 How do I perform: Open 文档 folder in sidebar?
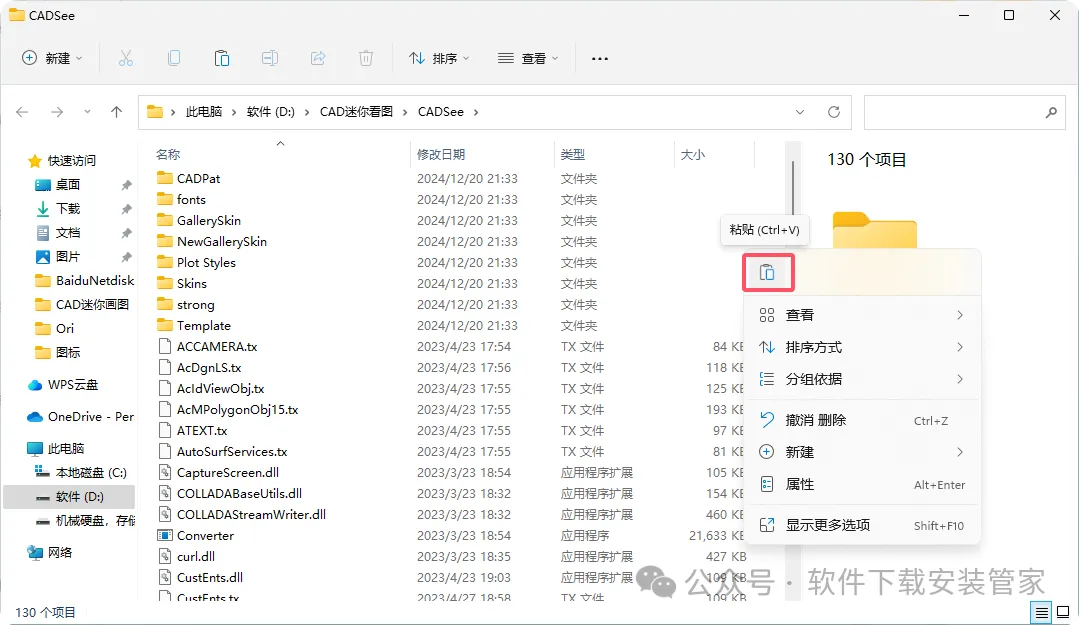click(x=67, y=233)
